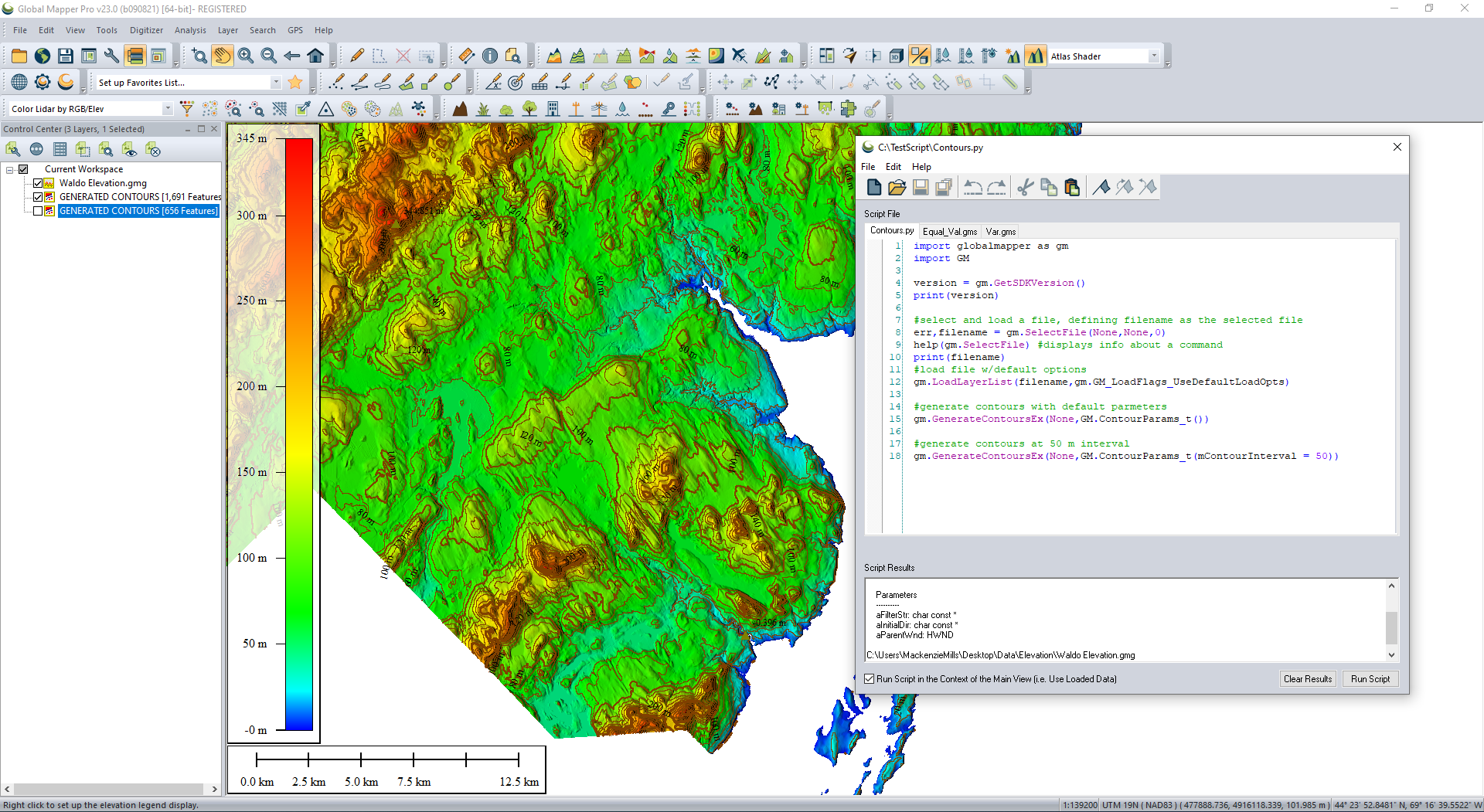Click New Script icon in script editor

pyautogui.click(x=874, y=187)
